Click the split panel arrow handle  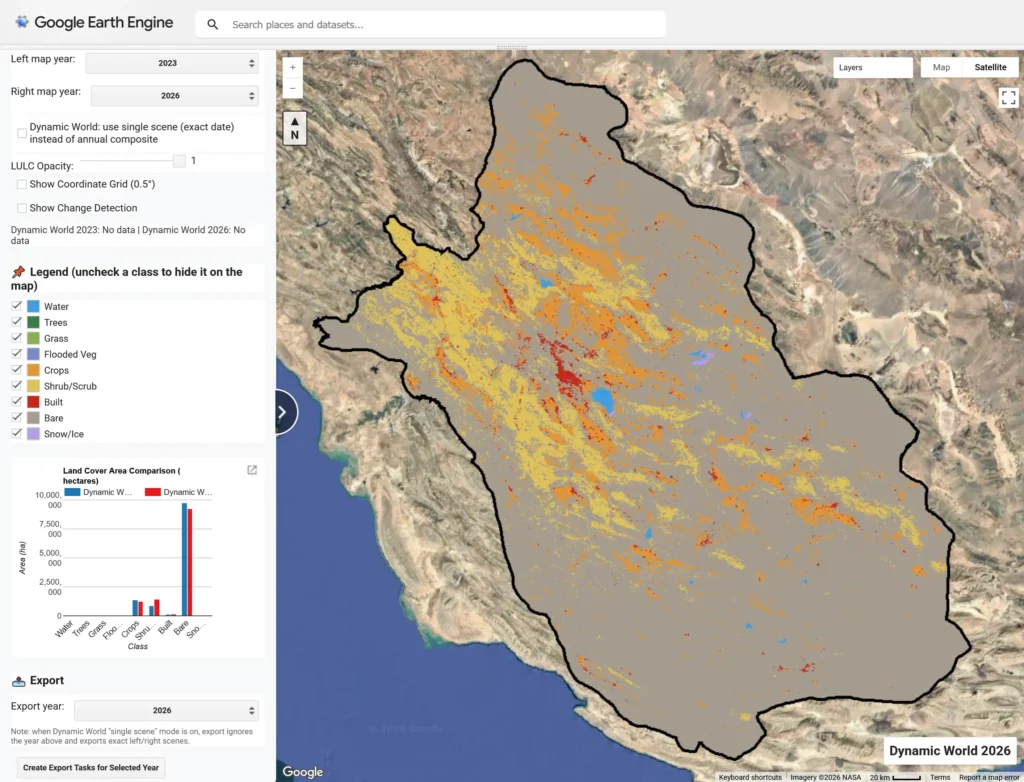[x=283, y=412]
